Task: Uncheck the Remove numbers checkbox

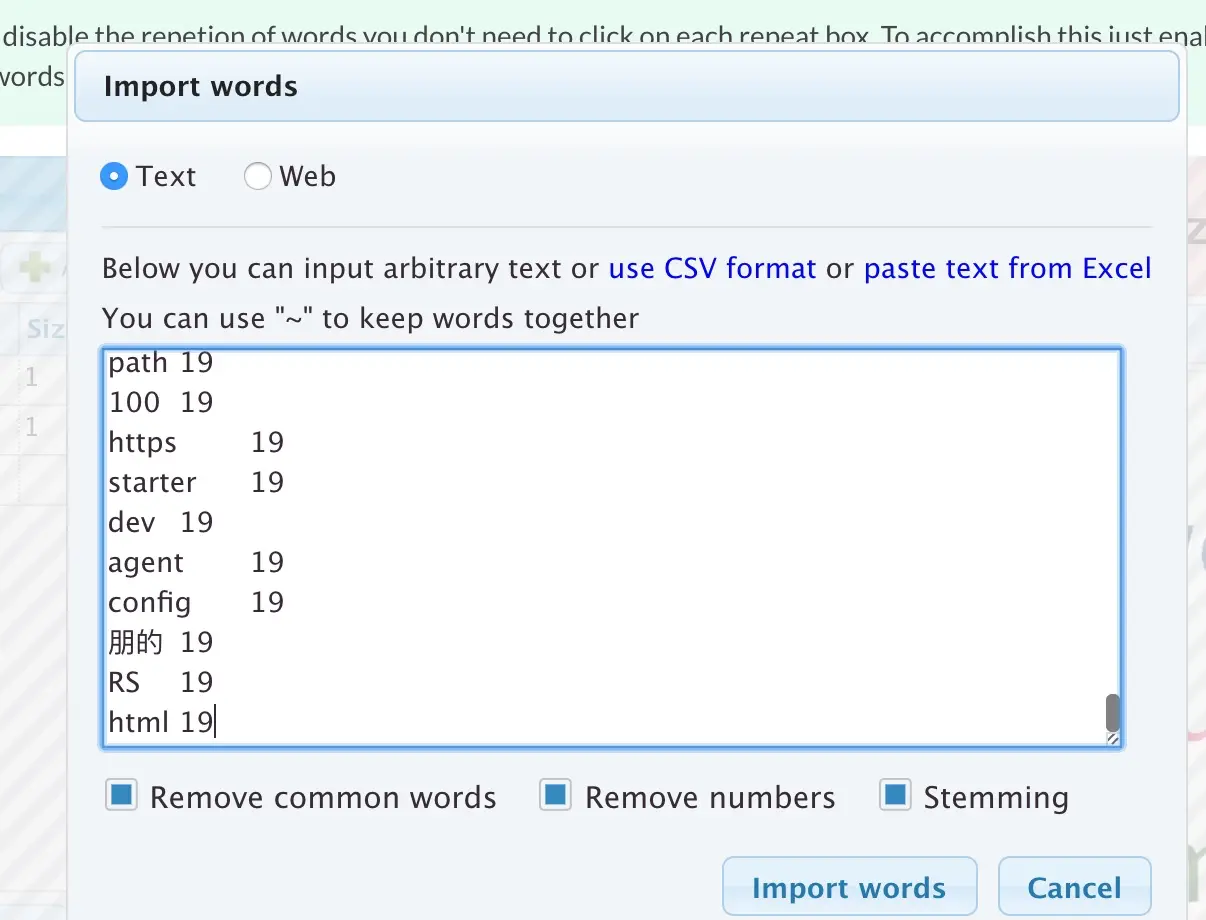Action: tap(555, 797)
